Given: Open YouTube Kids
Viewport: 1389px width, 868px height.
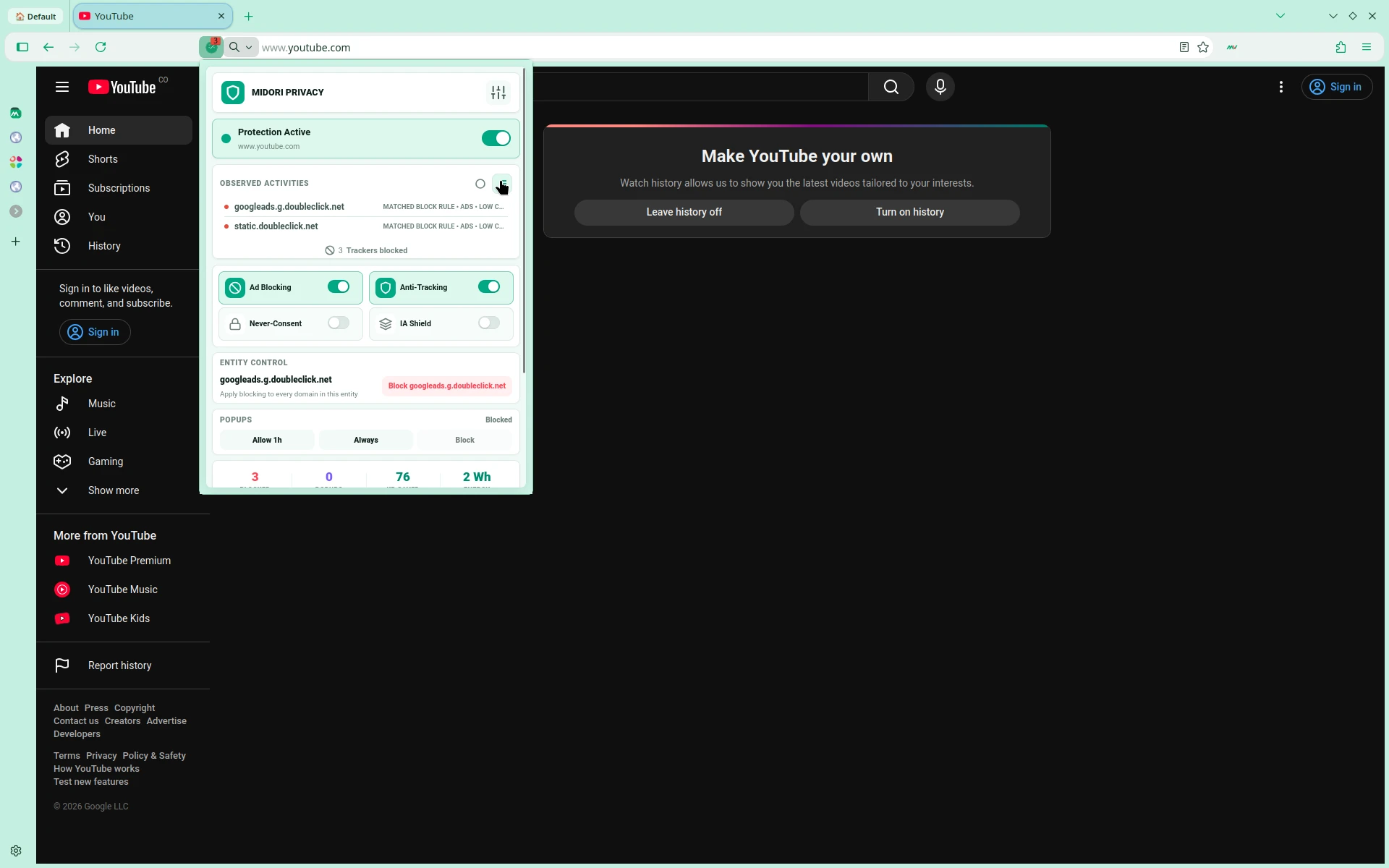Looking at the screenshot, I should [119, 618].
